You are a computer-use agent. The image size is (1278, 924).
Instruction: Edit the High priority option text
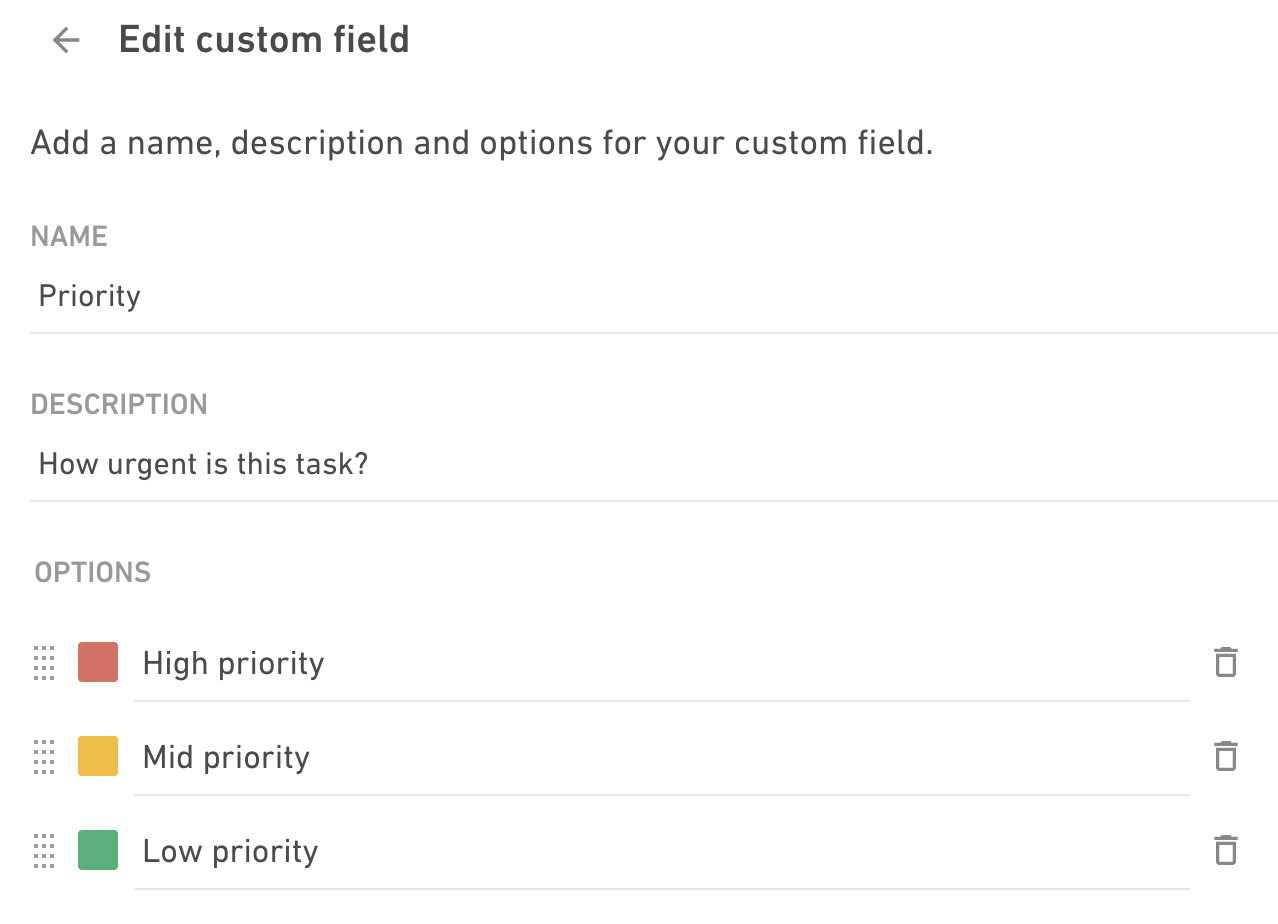(x=661, y=665)
